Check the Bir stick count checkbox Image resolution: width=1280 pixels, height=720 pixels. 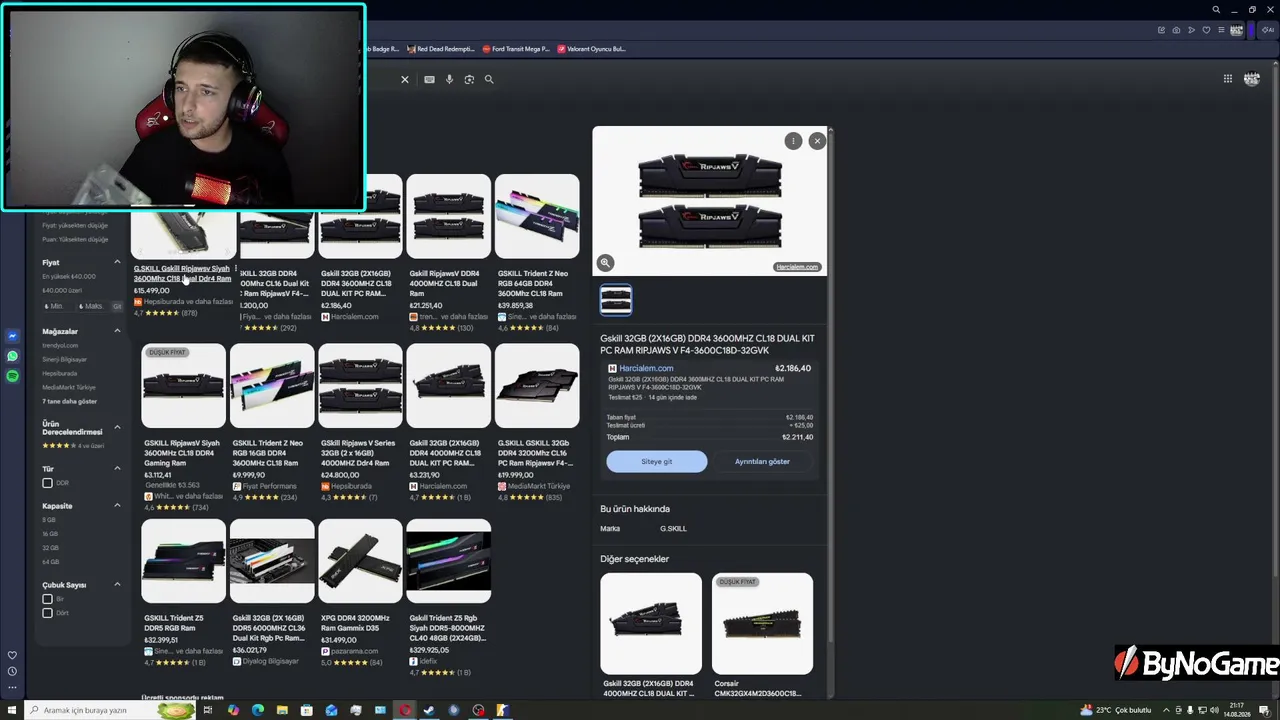(47, 599)
